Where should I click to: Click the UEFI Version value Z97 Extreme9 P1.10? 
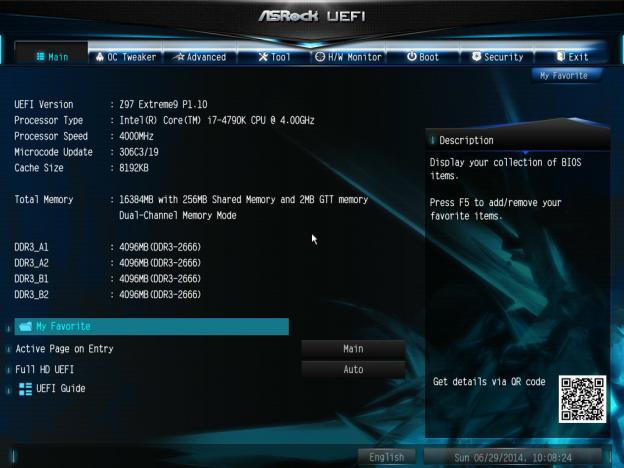(163, 105)
